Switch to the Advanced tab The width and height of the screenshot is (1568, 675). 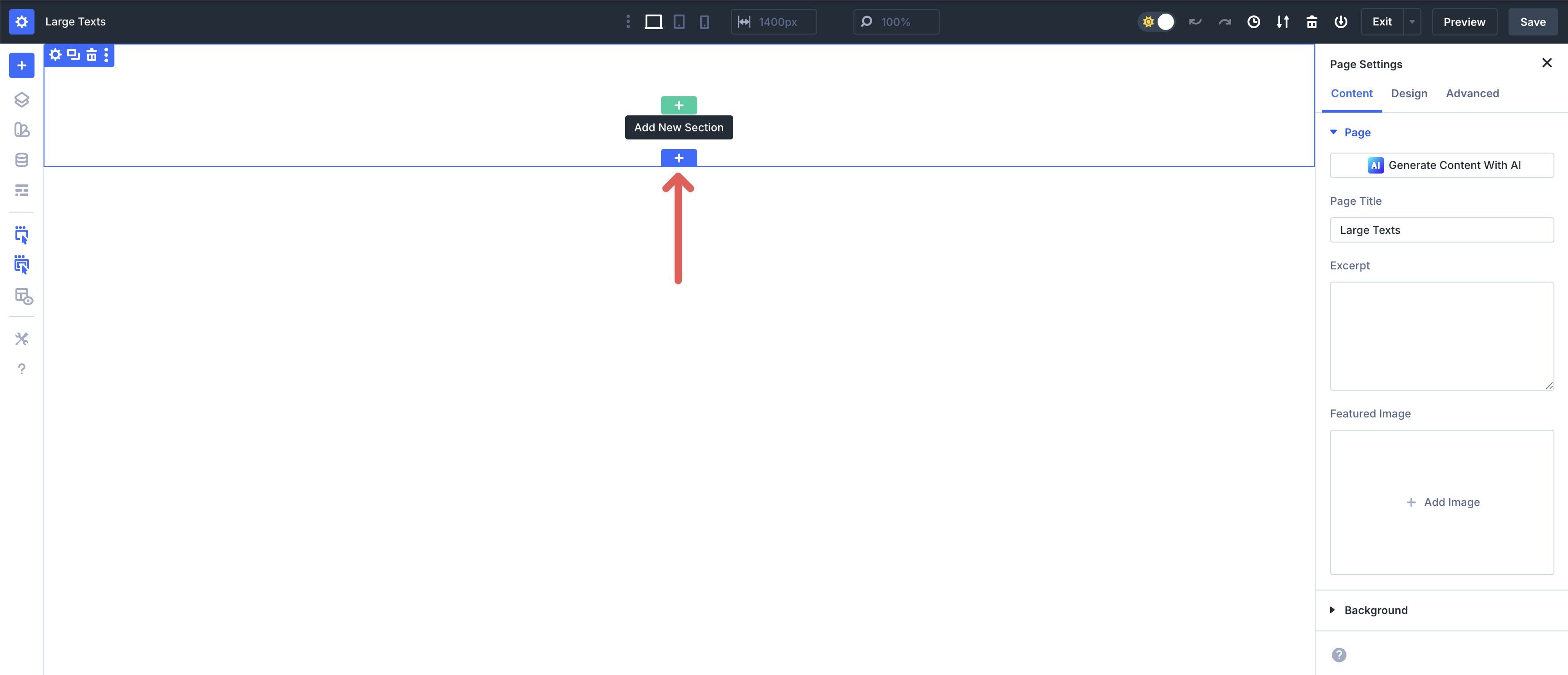click(1472, 93)
